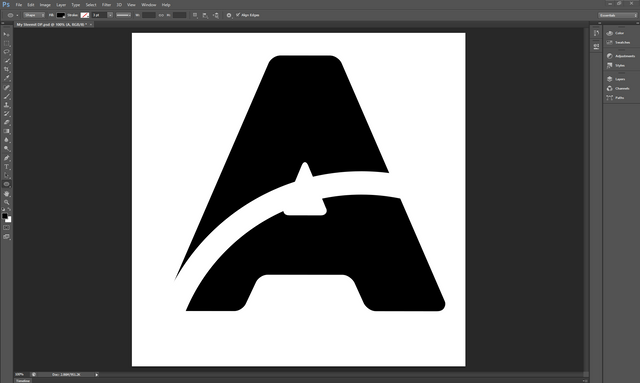Change the screen mode icon

pyautogui.click(x=7, y=236)
